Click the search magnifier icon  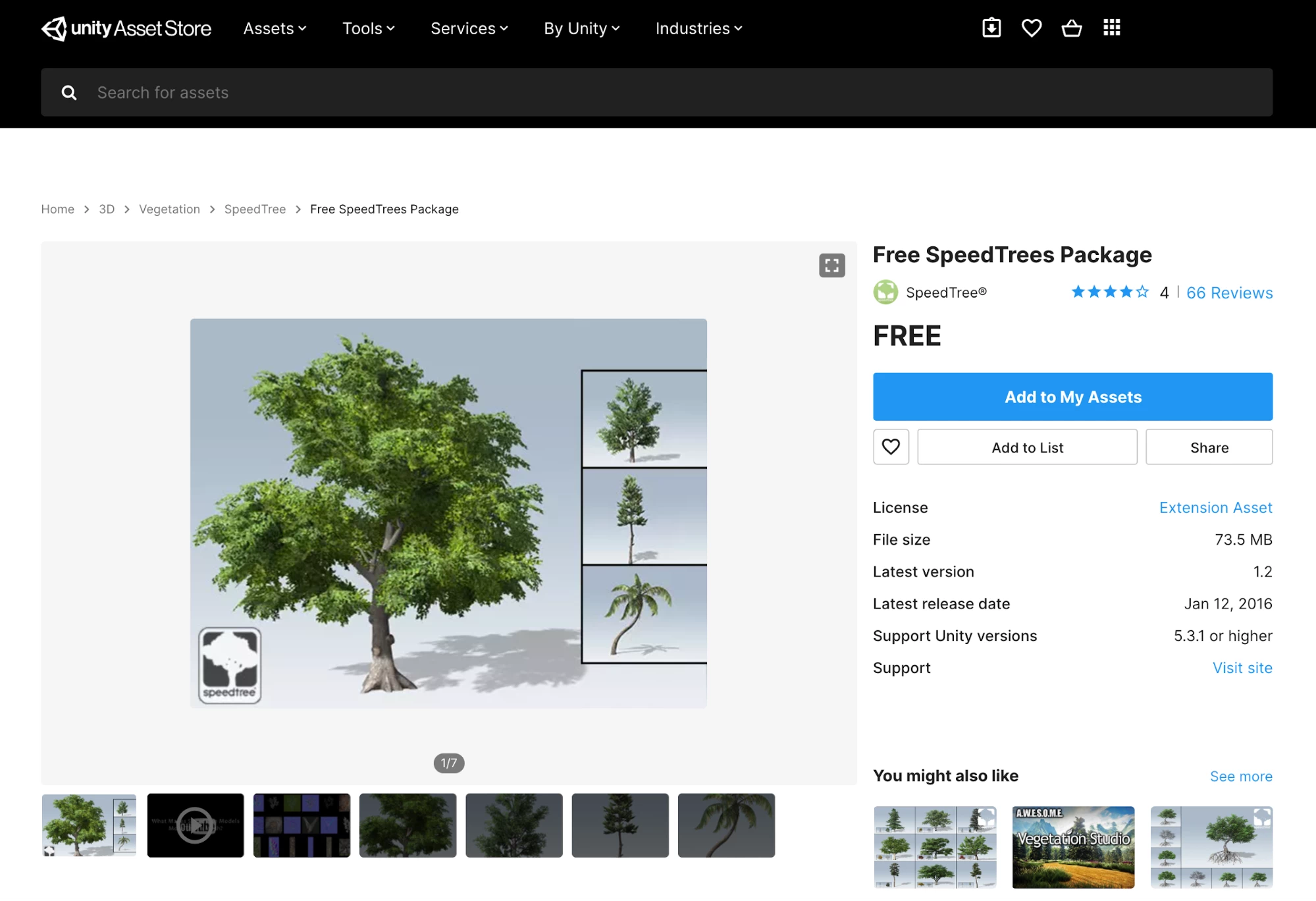tap(69, 93)
